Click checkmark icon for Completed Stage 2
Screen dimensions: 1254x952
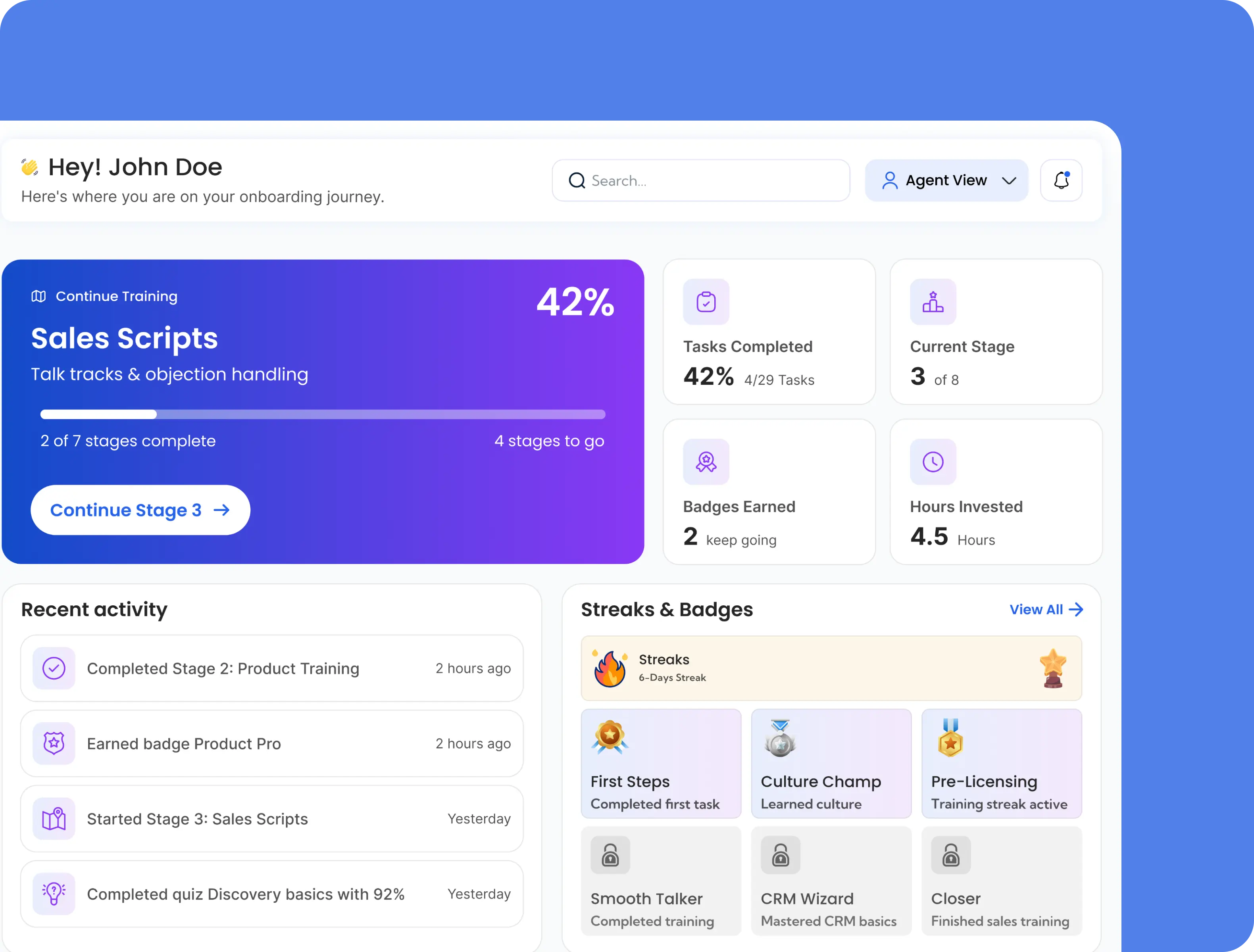(x=54, y=668)
